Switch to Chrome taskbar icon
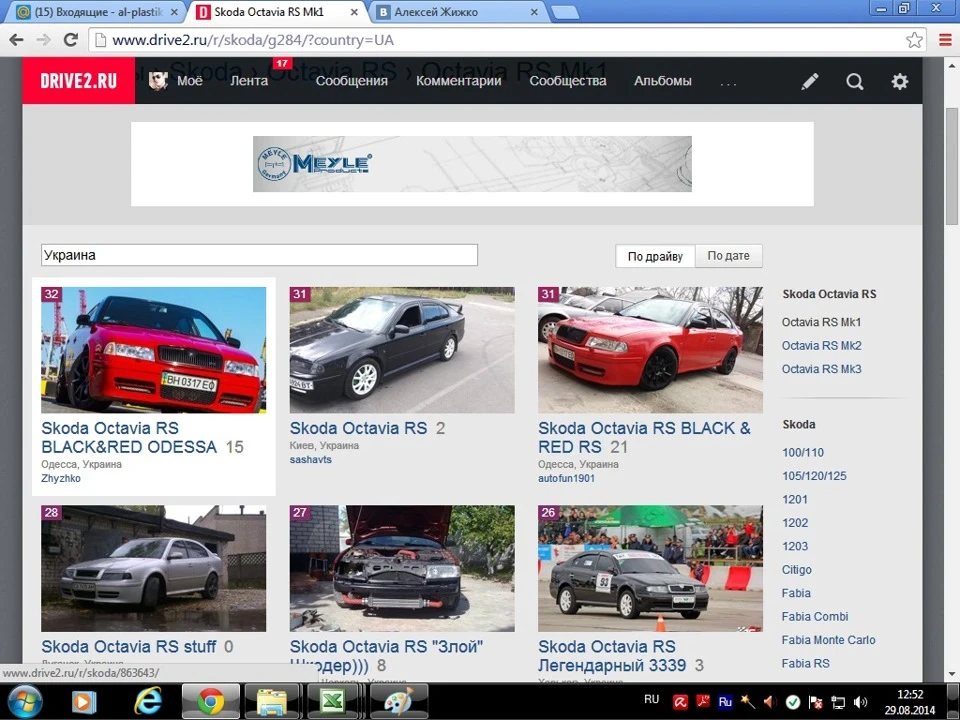Screen dimensions: 960x720 click(210, 702)
